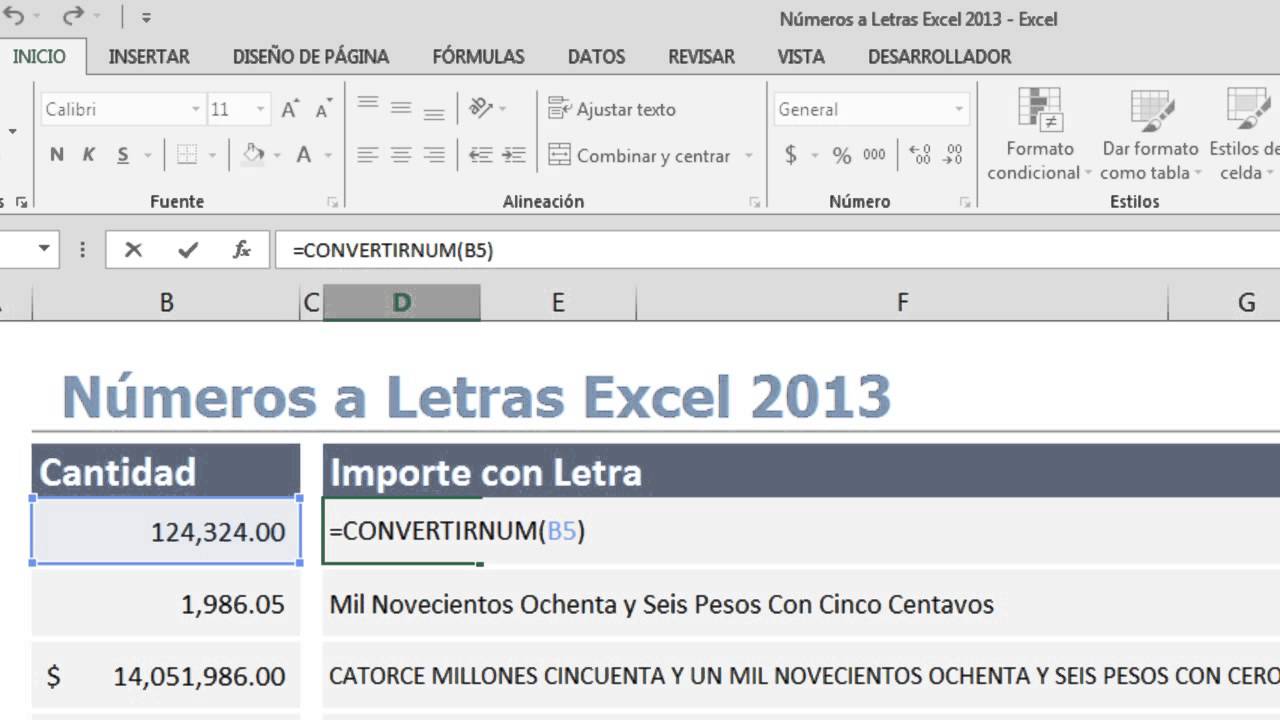
Task: Increase decimal places
Action: click(x=920, y=155)
